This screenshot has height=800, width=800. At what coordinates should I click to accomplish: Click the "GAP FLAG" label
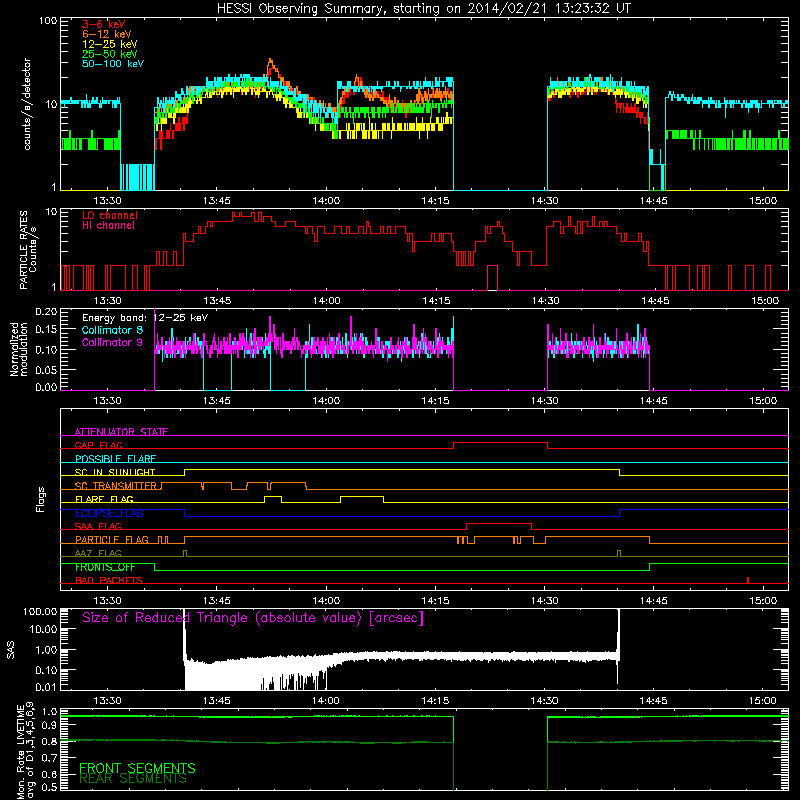point(98,445)
